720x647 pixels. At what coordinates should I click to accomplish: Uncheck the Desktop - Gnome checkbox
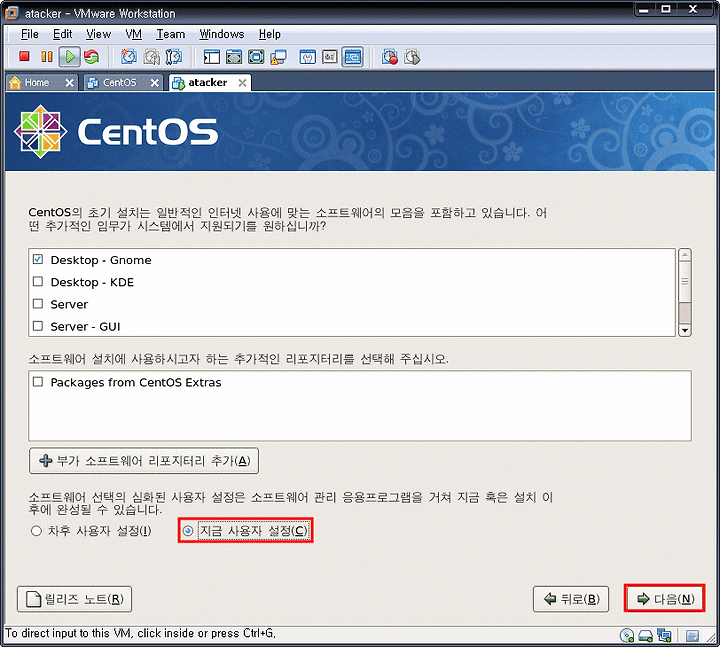(x=38, y=259)
